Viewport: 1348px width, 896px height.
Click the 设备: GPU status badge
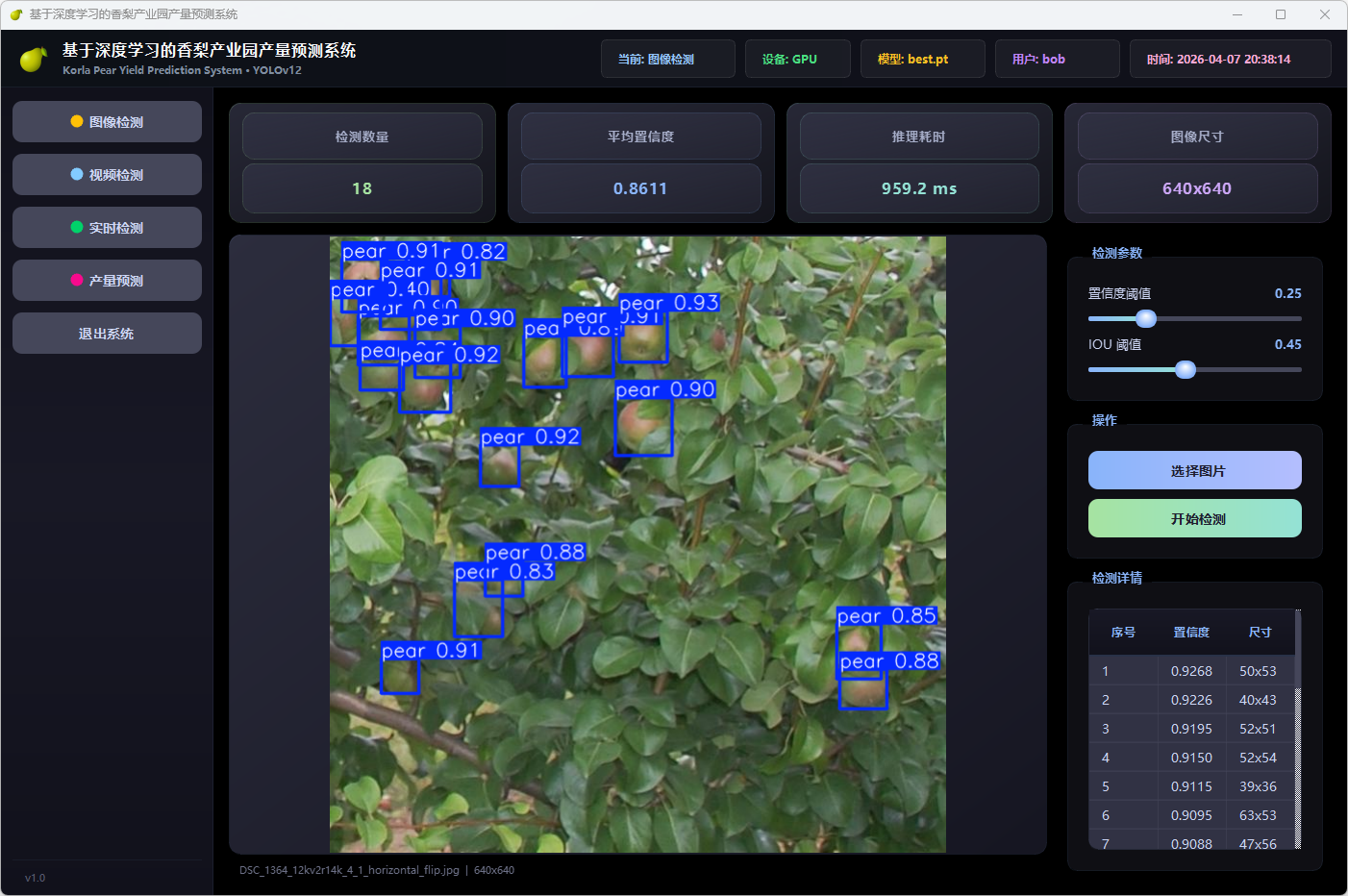[797, 60]
